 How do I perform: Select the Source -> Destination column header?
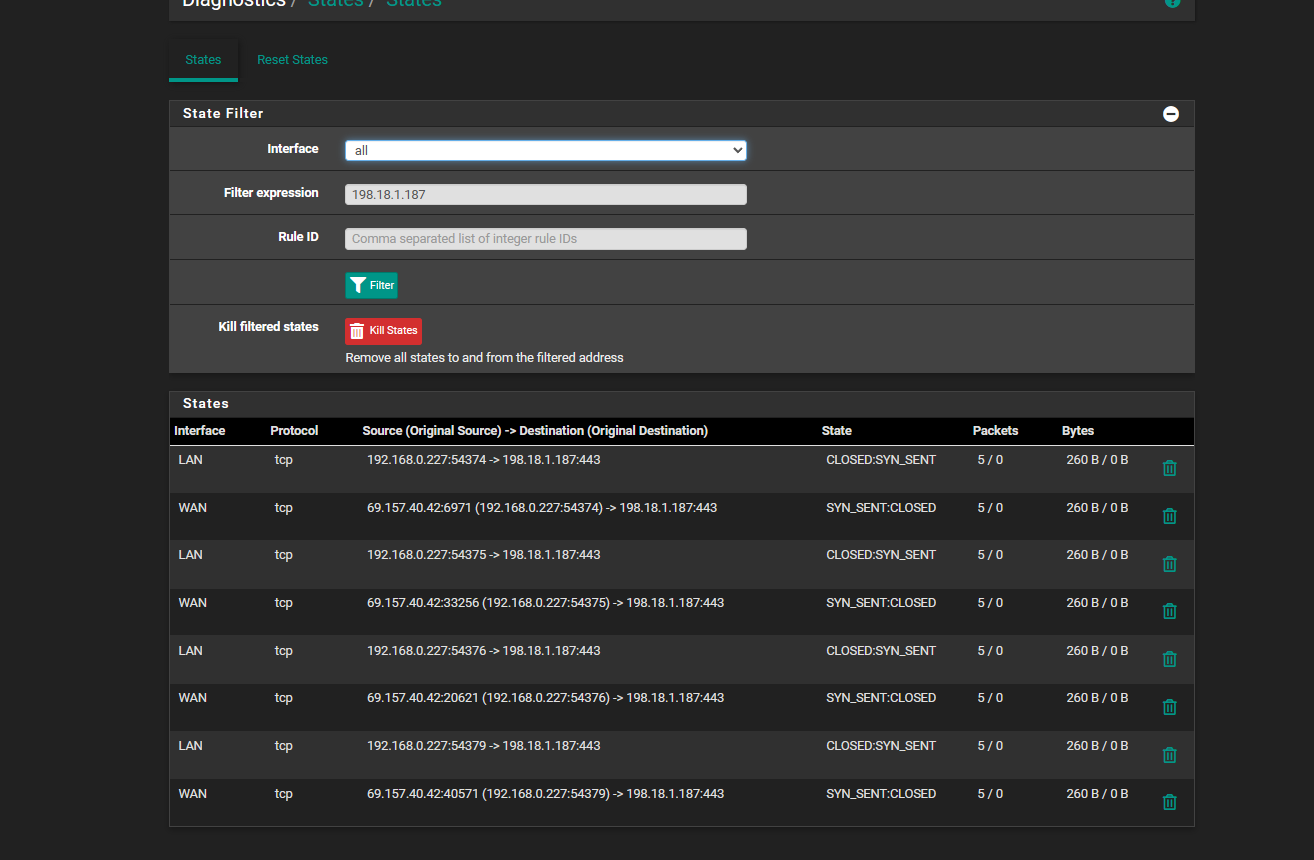coord(535,431)
